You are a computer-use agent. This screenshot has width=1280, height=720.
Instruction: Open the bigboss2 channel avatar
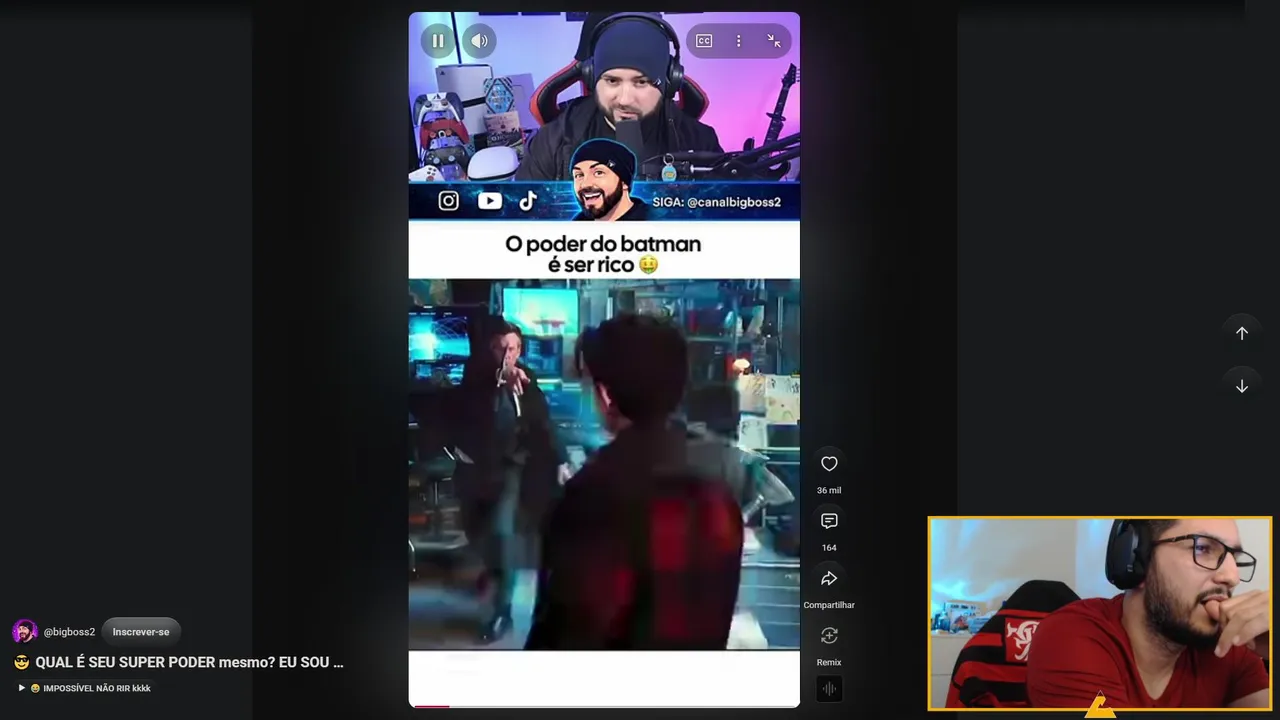pyautogui.click(x=25, y=632)
